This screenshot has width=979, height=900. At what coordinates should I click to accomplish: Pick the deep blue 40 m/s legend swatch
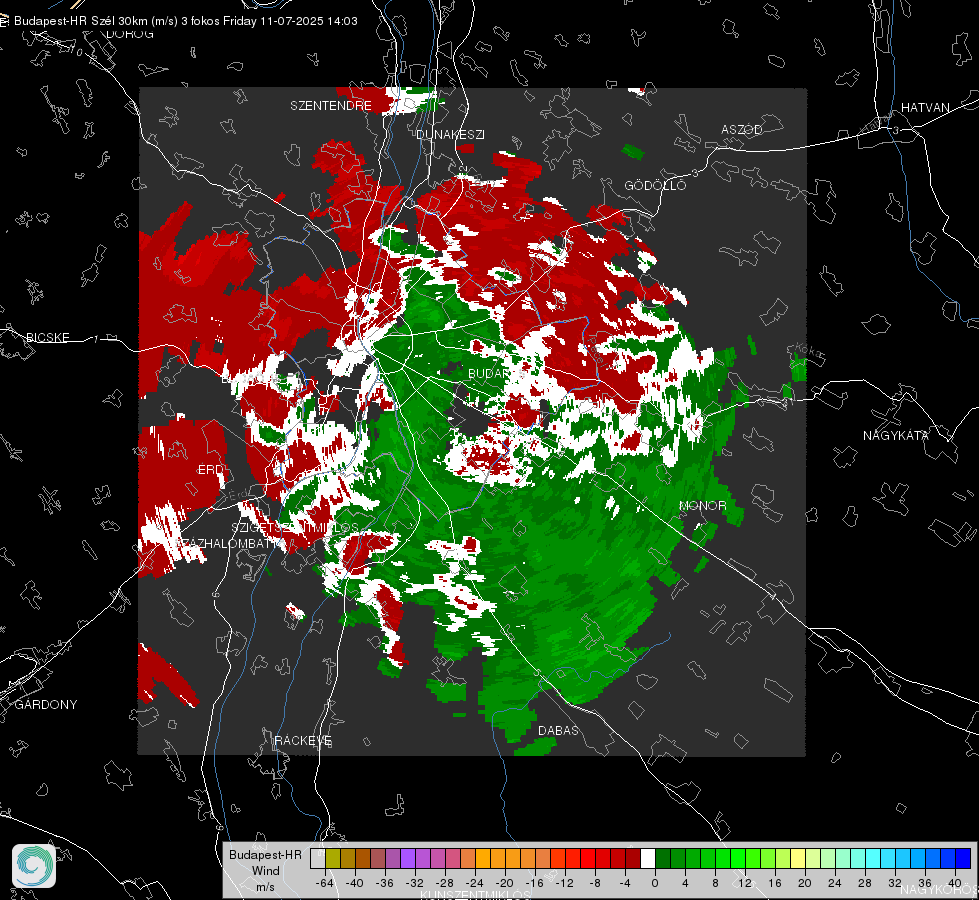[x=963, y=858]
